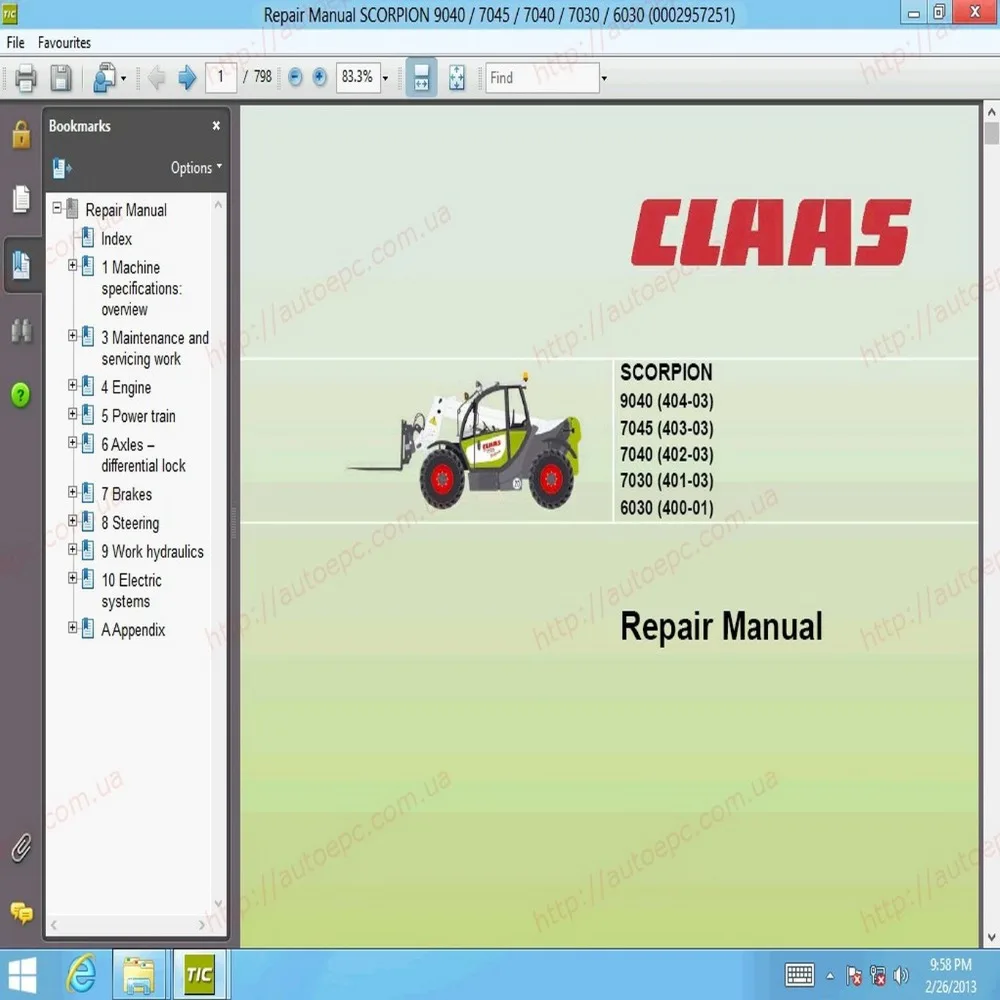
Task: Select the A Appendix bookmark
Action: pos(133,630)
